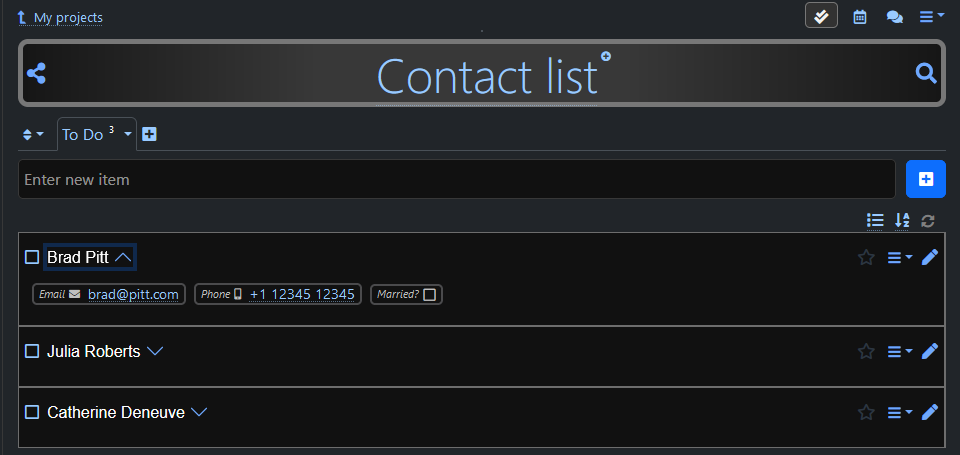Open search with the magnifier icon

(926, 73)
